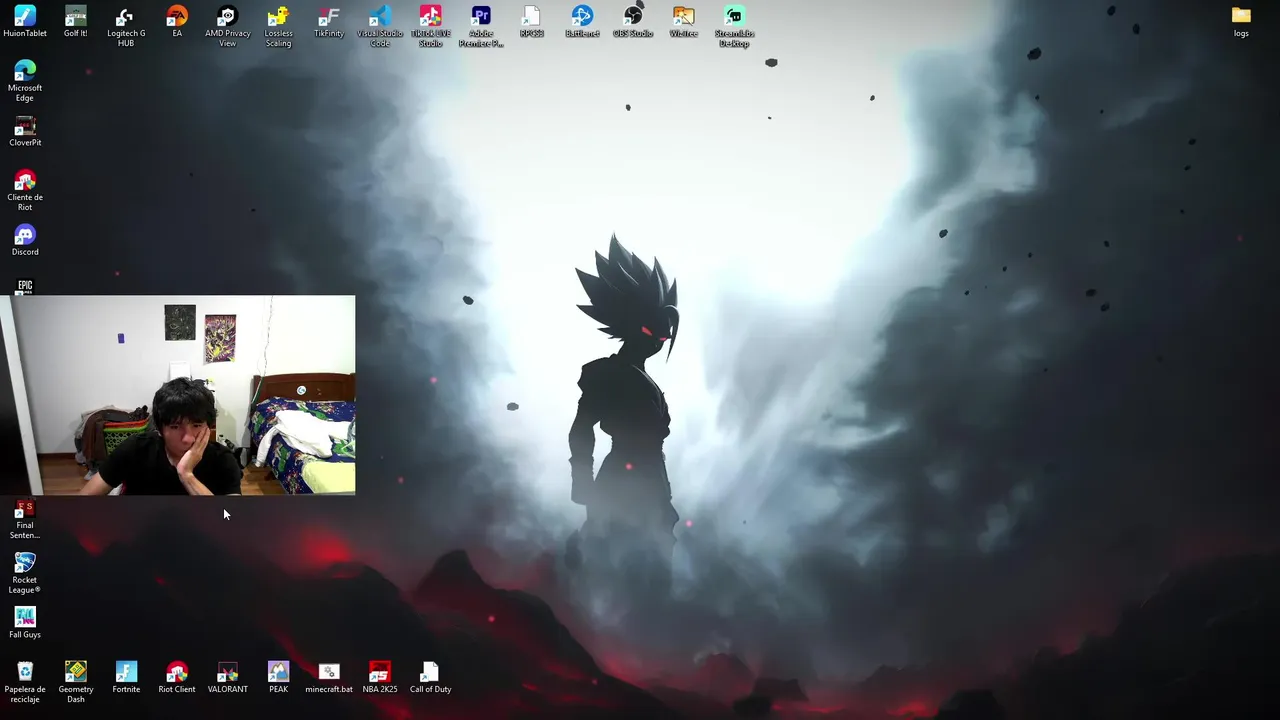Select the VALORANT shortcut

tap(228, 677)
